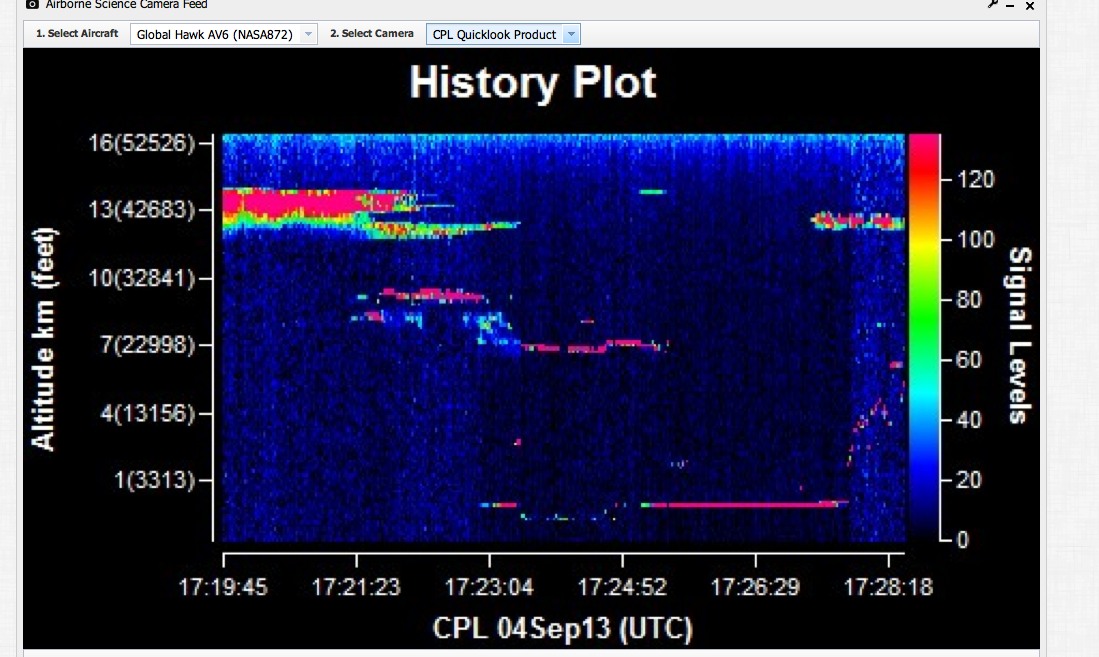Click the camera icon in panel header
Screen dimensions: 1099x657
pyautogui.click(x=31, y=4)
